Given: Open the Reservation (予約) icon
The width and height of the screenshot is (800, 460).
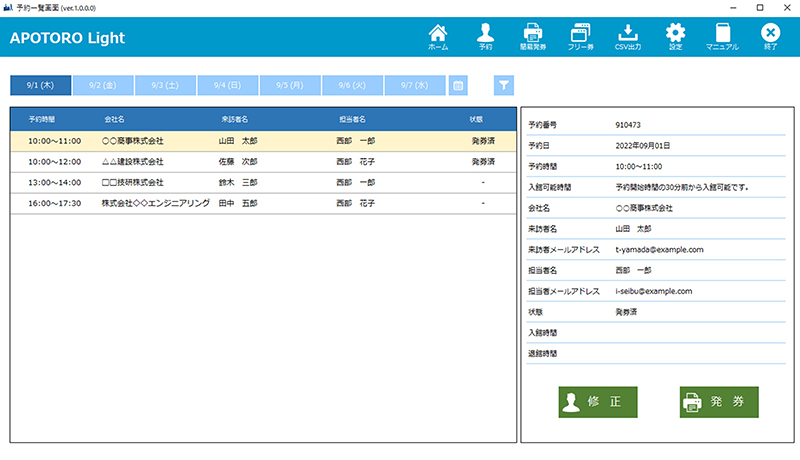Looking at the screenshot, I should (x=485, y=37).
